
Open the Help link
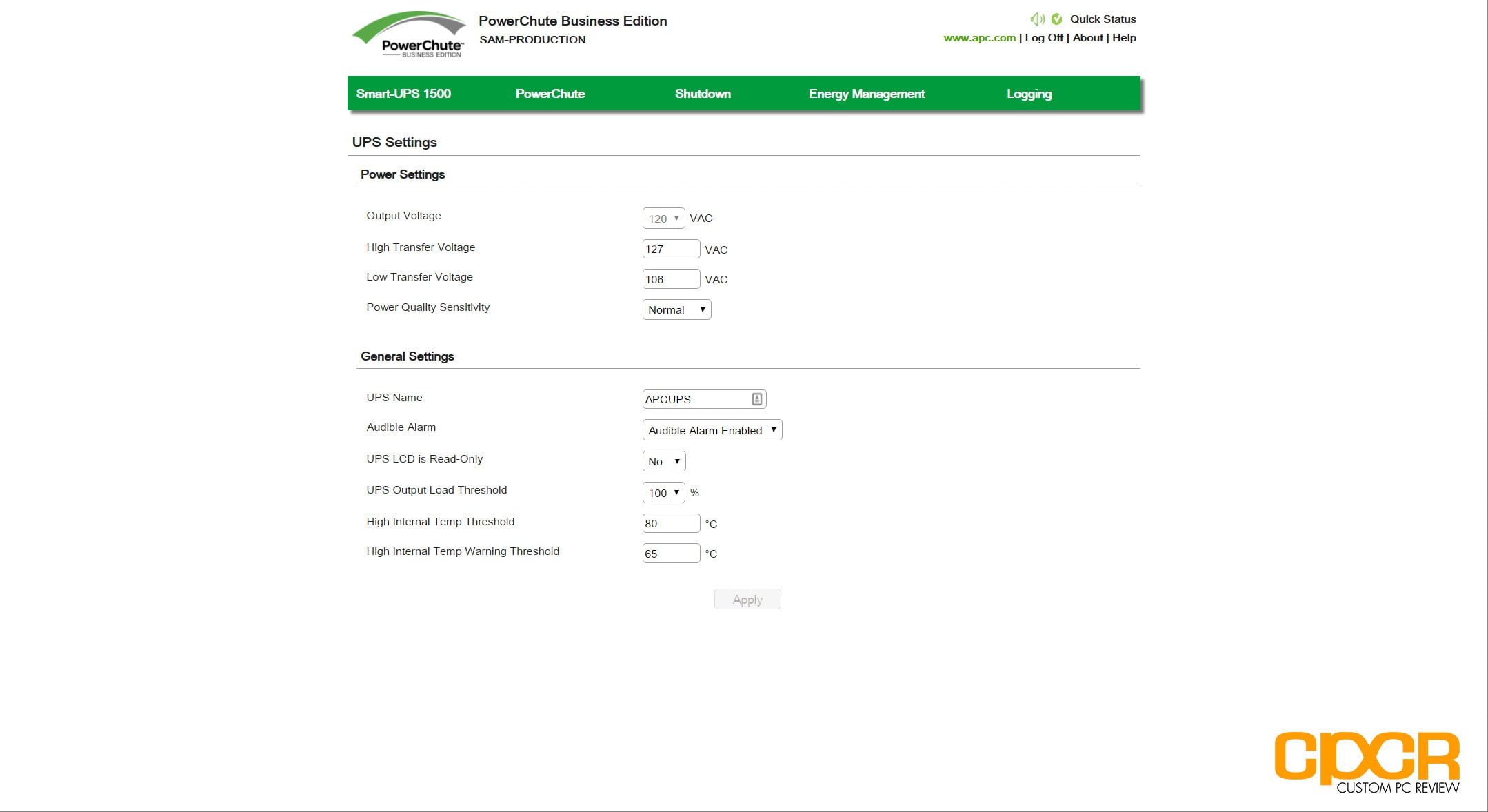click(x=1124, y=38)
